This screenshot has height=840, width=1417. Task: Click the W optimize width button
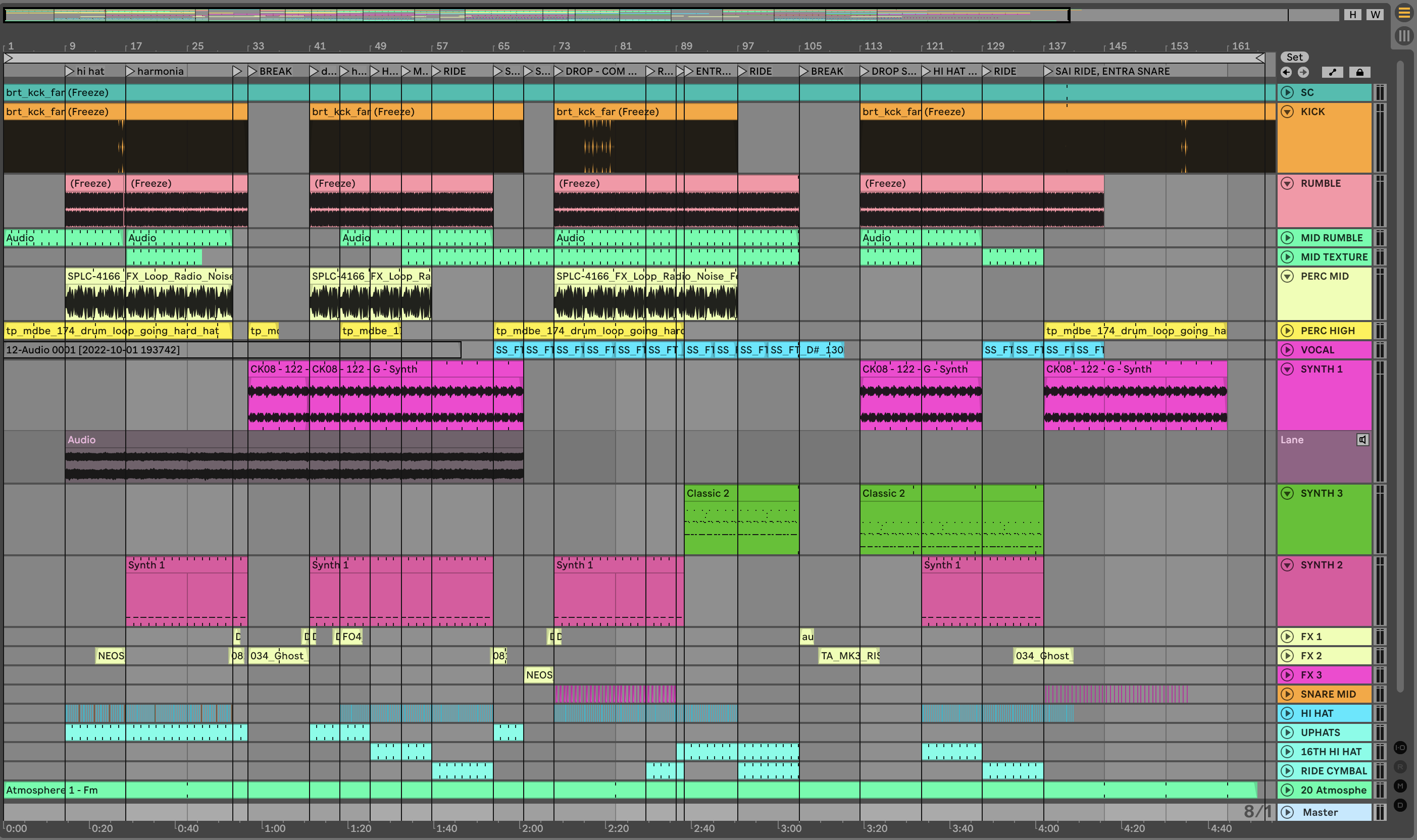click(1375, 15)
